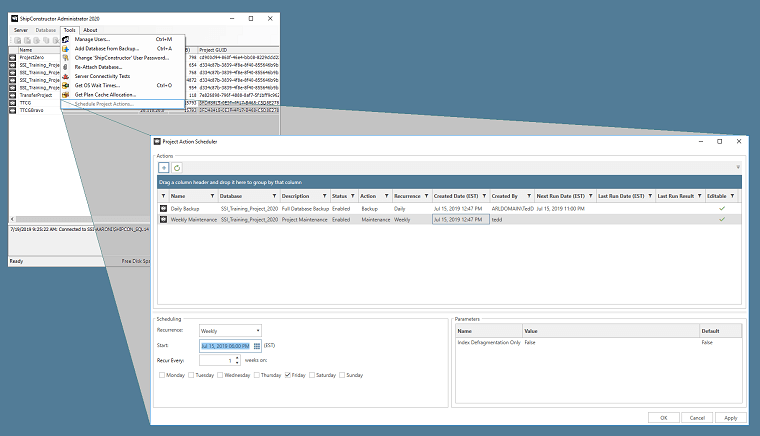The width and height of the screenshot is (760, 436).
Task: Decrease the Recur Every weeks value
Action: 237,363
